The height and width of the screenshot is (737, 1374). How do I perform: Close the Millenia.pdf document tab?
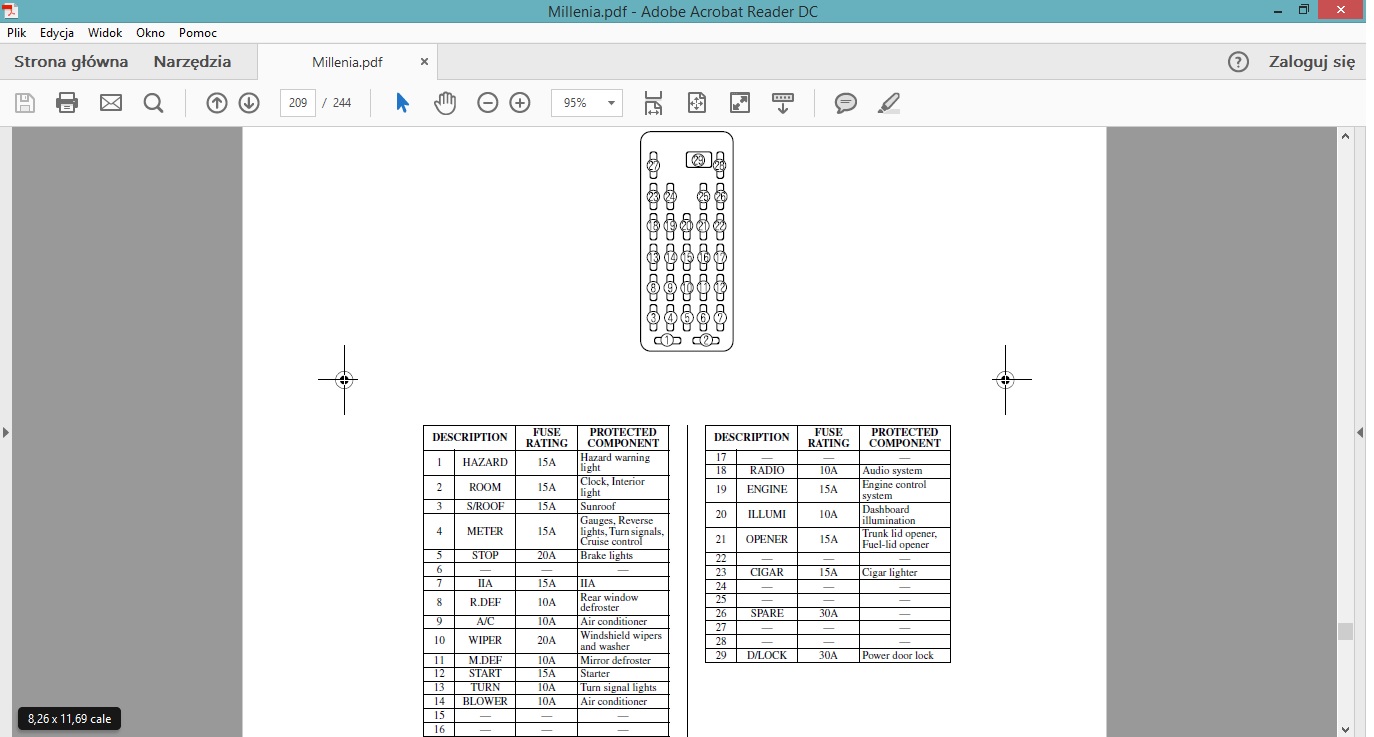click(424, 62)
